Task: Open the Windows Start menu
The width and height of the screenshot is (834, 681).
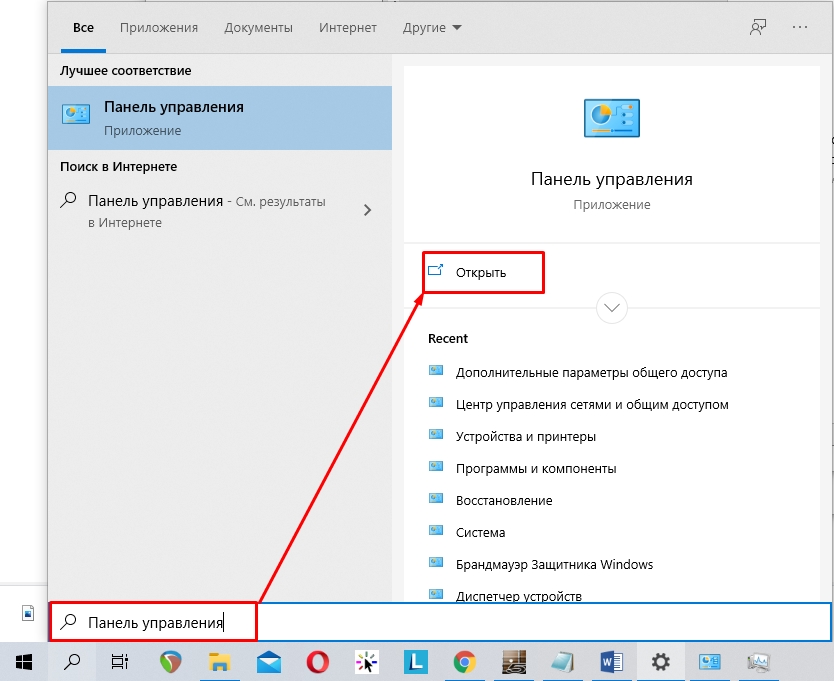Action: click(x=24, y=662)
